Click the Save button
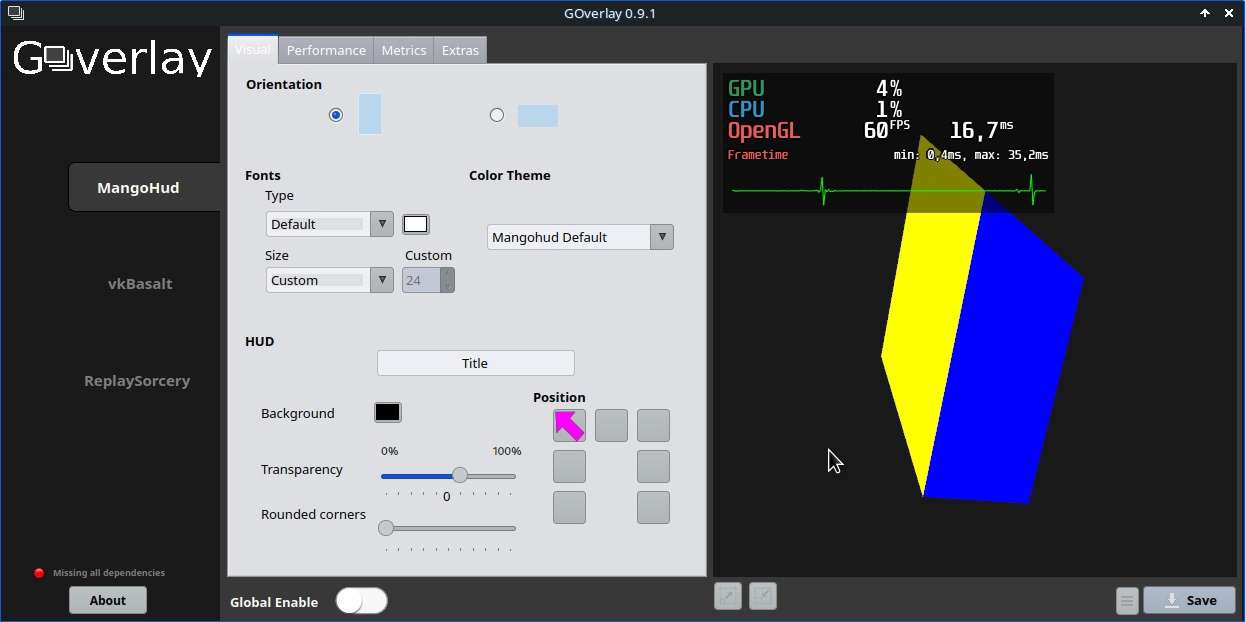The width and height of the screenshot is (1245, 622). point(1189,600)
